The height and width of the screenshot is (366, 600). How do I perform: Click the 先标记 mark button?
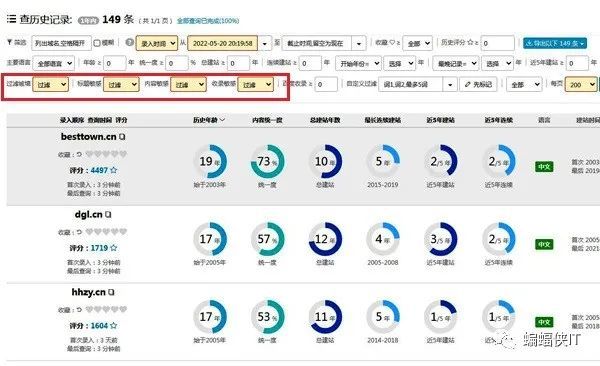478,84
